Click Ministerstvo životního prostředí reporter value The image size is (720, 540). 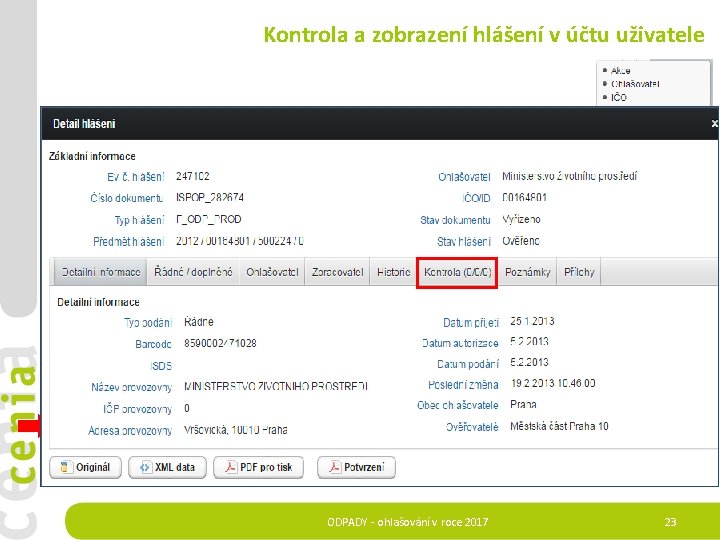click(x=569, y=176)
